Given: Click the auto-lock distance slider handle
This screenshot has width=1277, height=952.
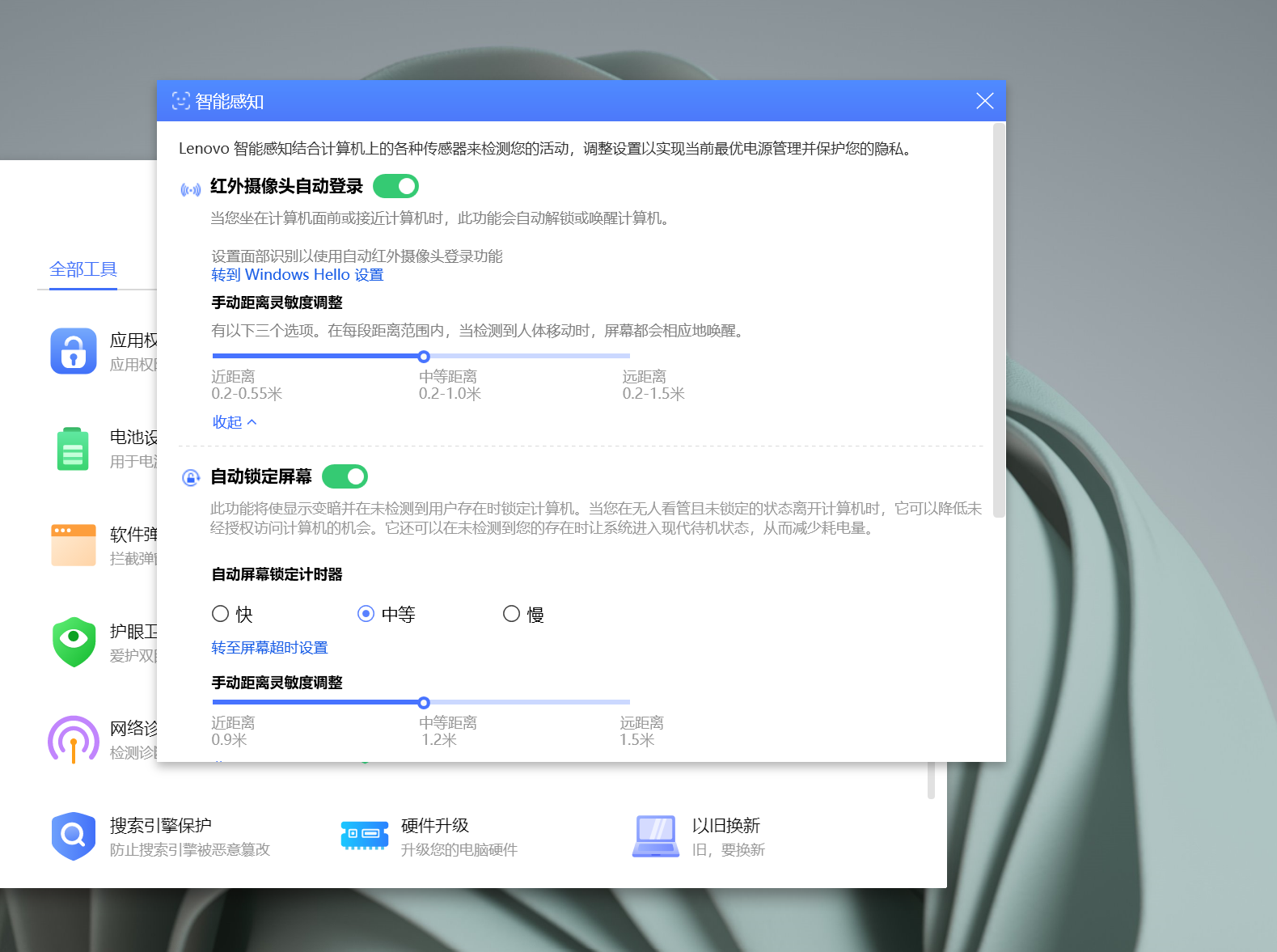Looking at the screenshot, I should pos(424,703).
